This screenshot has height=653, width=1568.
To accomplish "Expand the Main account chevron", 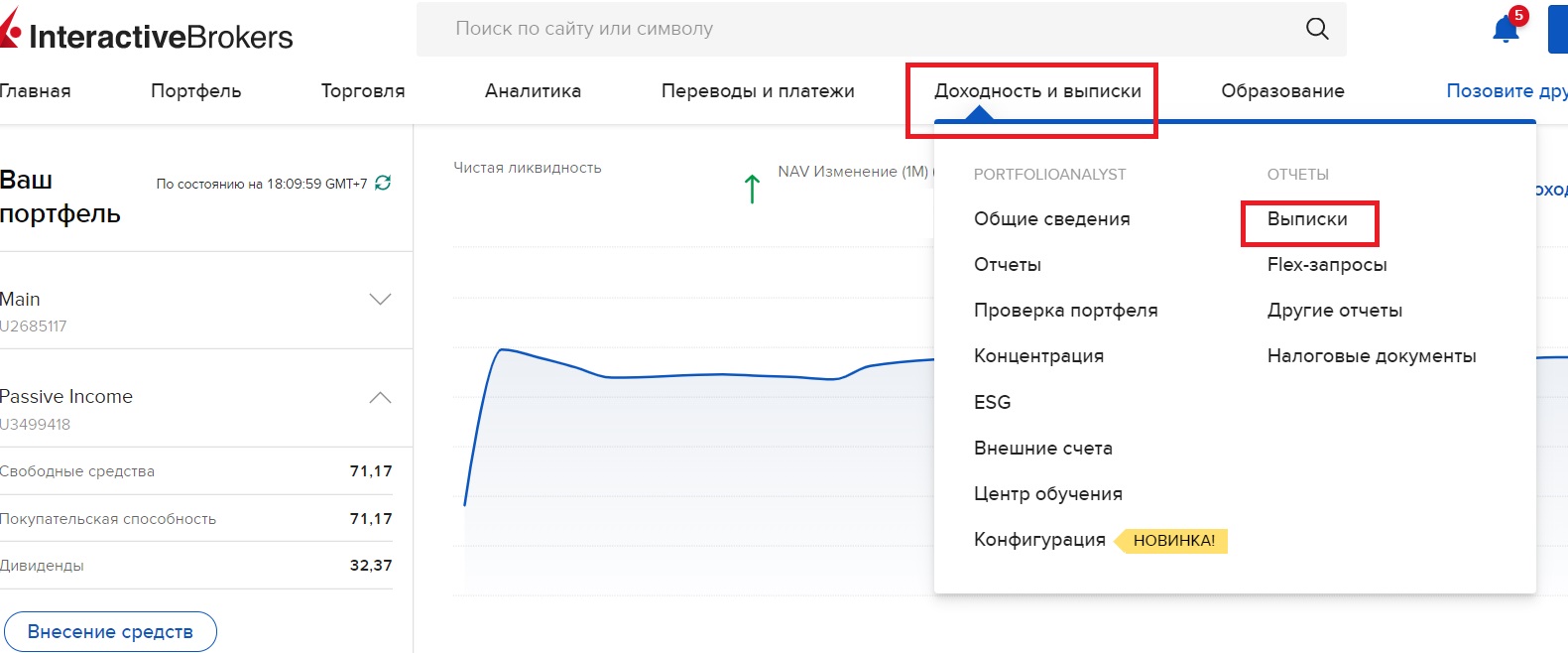I will (380, 299).
